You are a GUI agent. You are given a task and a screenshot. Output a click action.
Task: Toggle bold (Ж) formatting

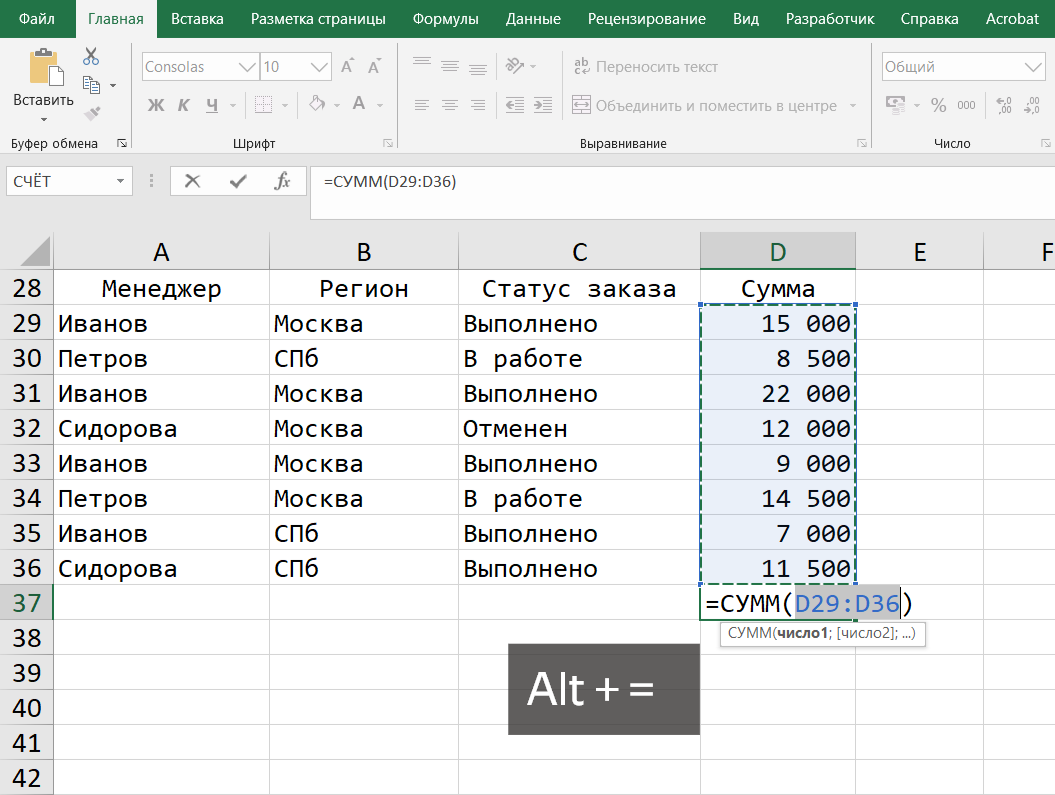point(155,105)
